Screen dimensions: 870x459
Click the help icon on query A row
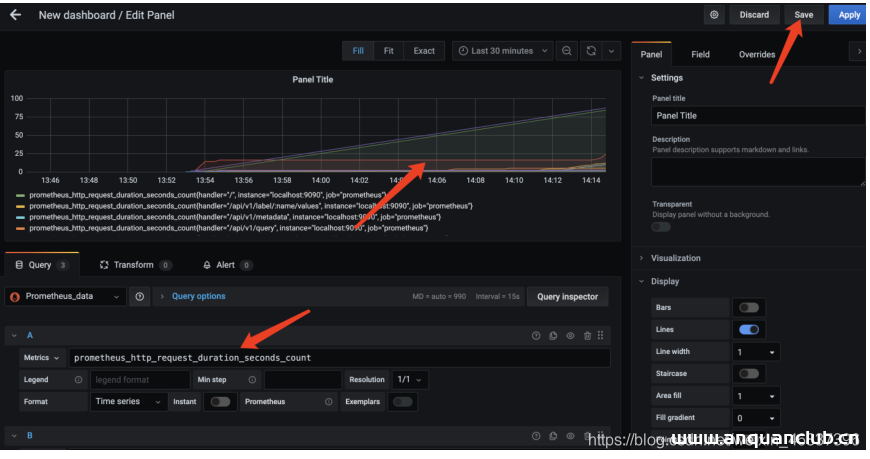pyautogui.click(x=536, y=336)
